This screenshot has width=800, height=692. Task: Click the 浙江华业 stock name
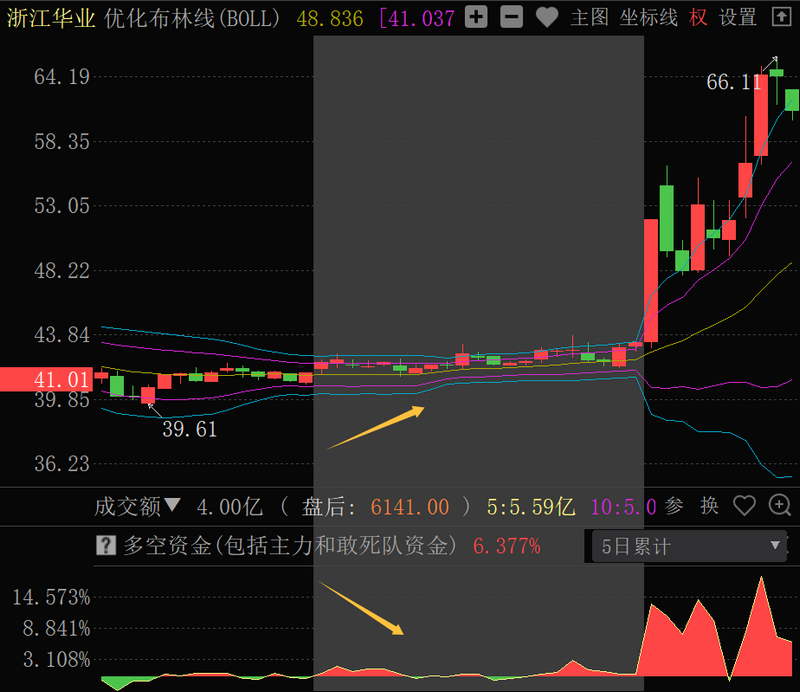[x=51, y=18]
